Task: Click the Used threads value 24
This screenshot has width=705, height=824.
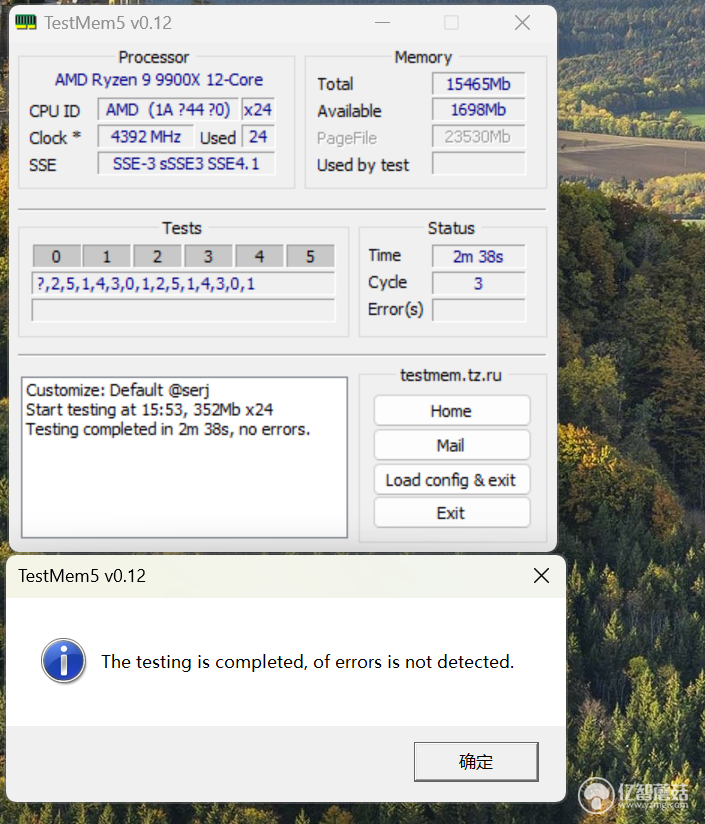Action: pos(258,137)
